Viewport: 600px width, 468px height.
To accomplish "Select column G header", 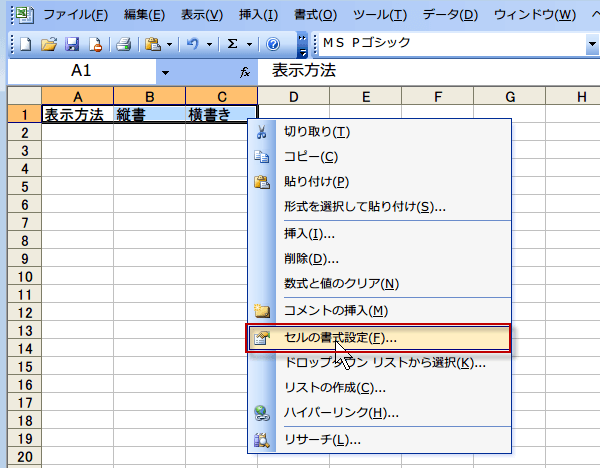I will (x=510, y=96).
